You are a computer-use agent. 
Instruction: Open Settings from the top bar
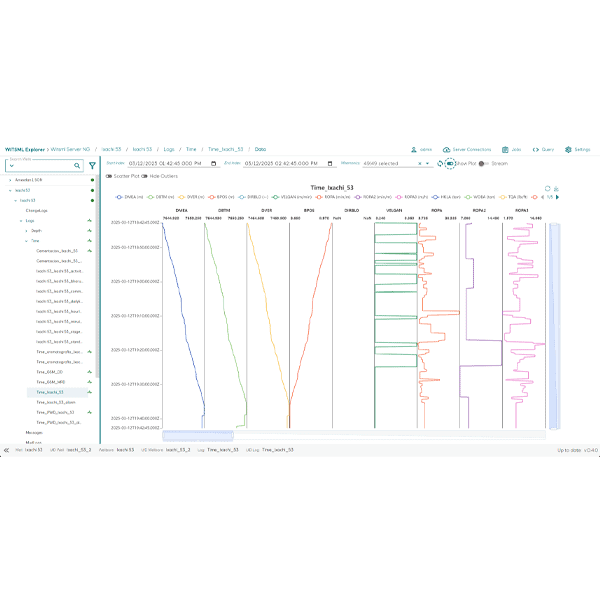coord(578,149)
